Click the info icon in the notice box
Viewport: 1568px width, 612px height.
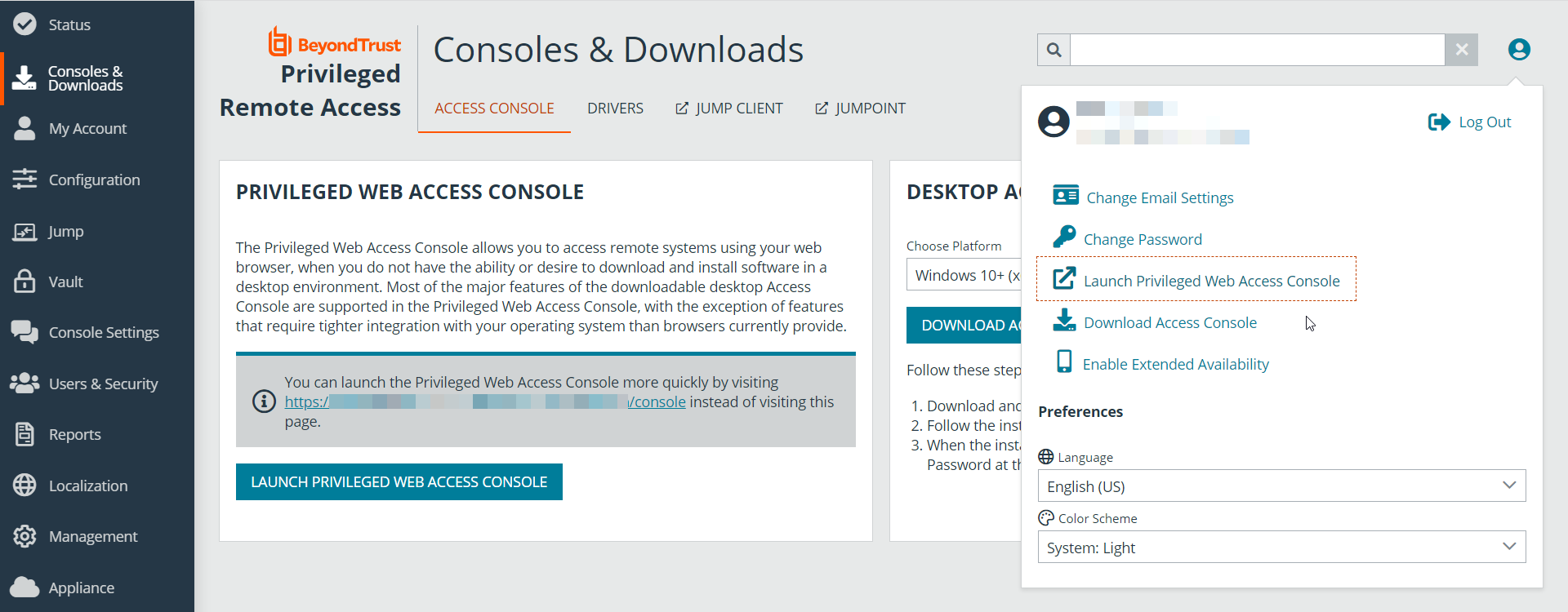tap(264, 401)
